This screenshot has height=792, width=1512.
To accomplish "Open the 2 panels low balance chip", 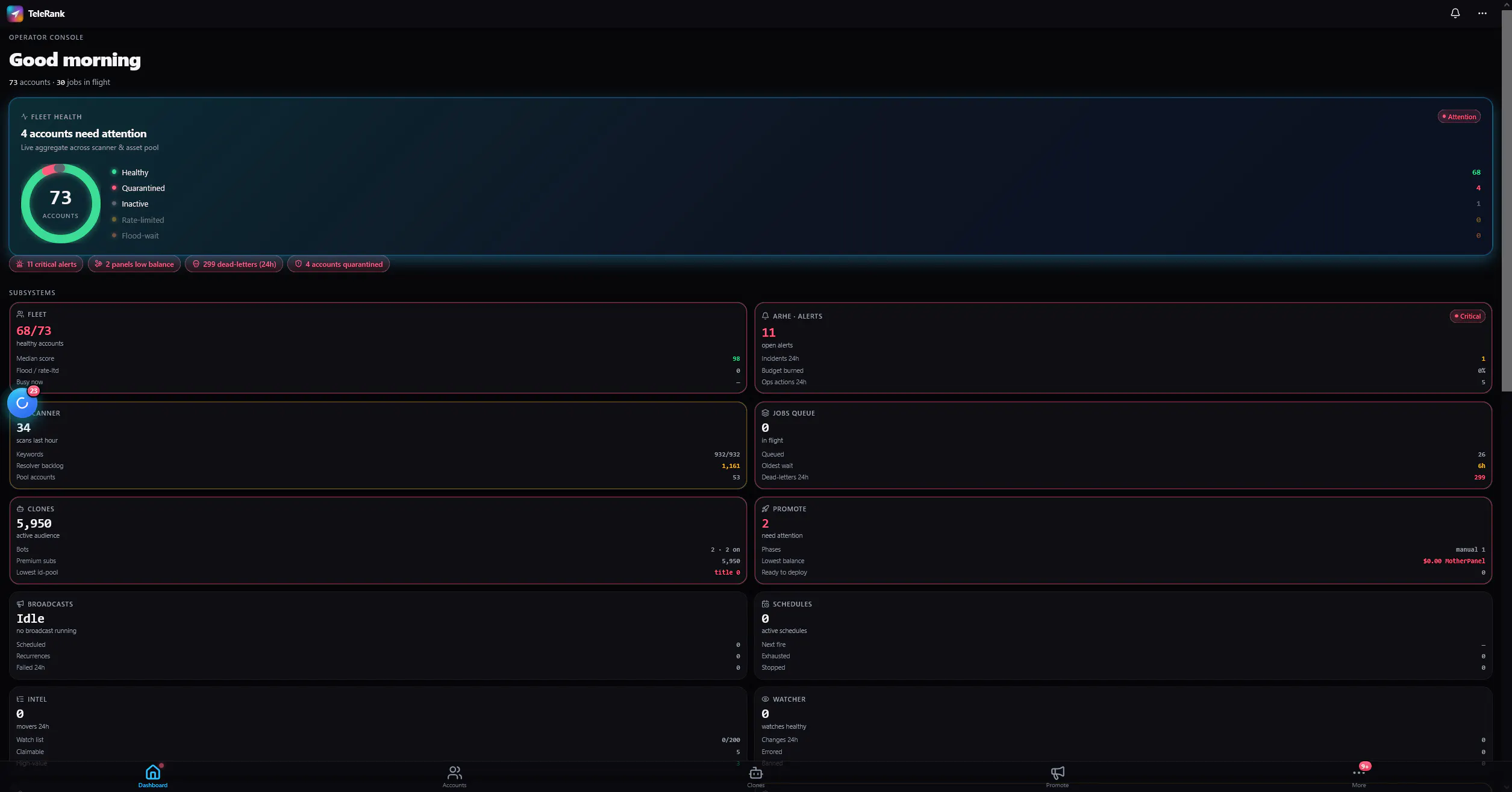I will point(134,264).
